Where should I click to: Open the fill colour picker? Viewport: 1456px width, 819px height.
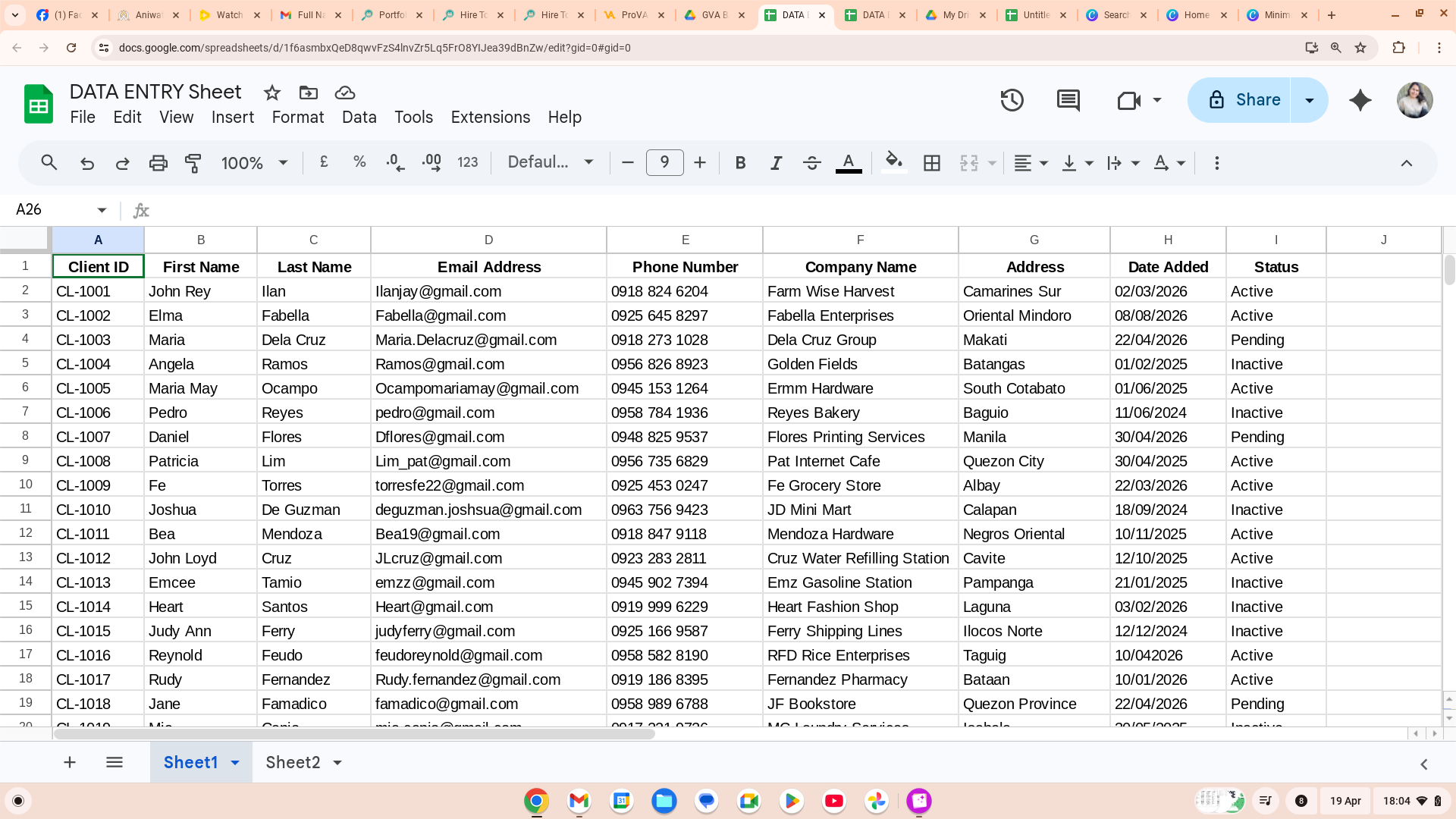point(894,162)
